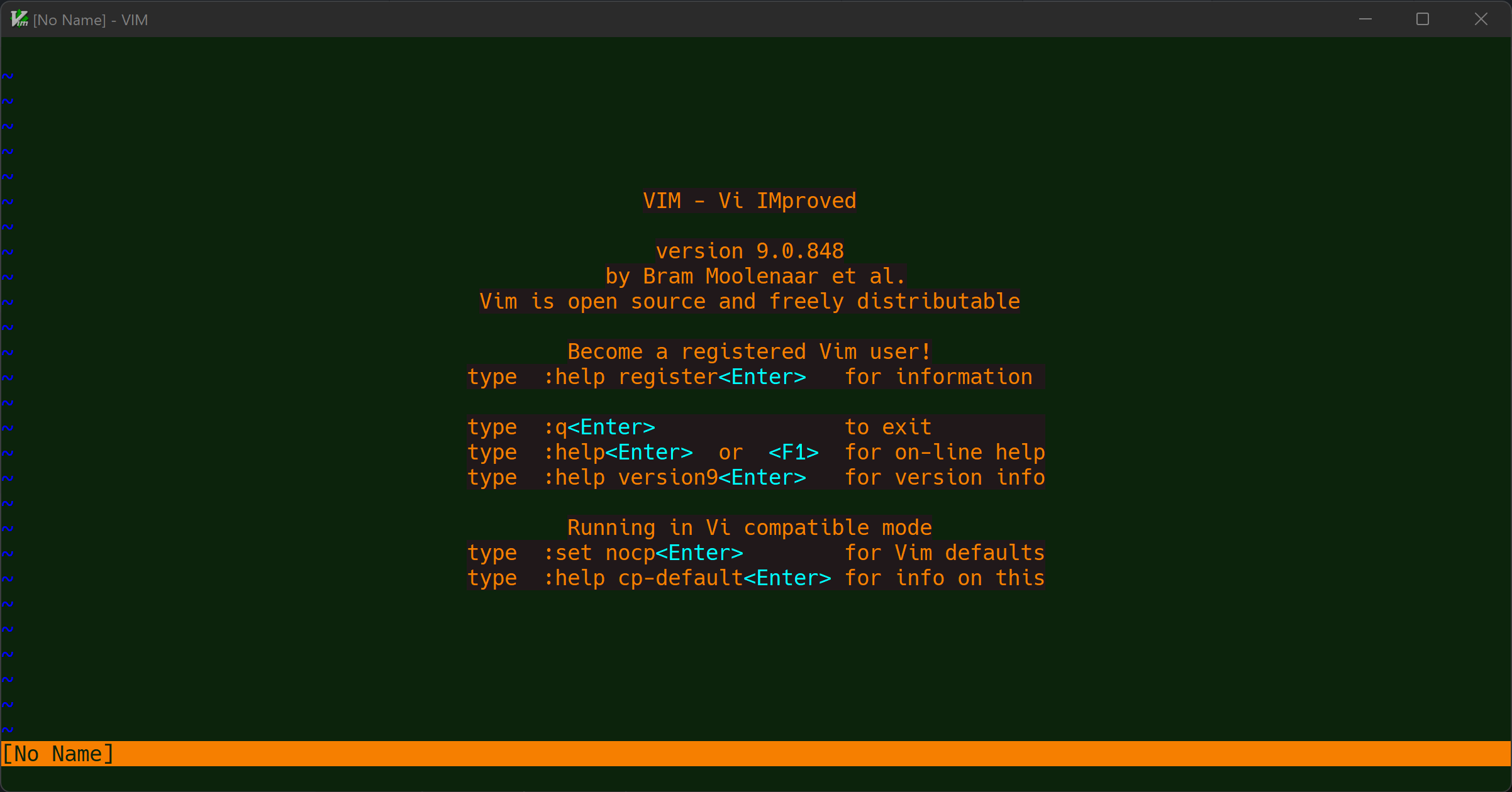Click the 'VIM - Vi IMproved' heading
Screen dimensions: 1512x792
(749, 201)
